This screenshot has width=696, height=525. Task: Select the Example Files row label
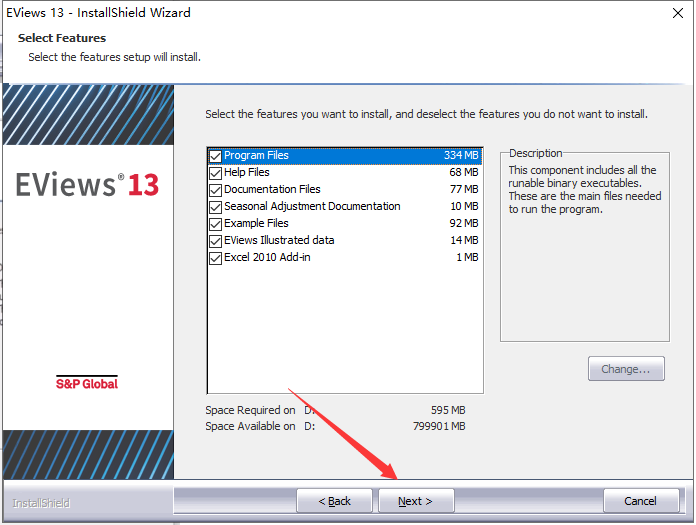click(x=256, y=223)
